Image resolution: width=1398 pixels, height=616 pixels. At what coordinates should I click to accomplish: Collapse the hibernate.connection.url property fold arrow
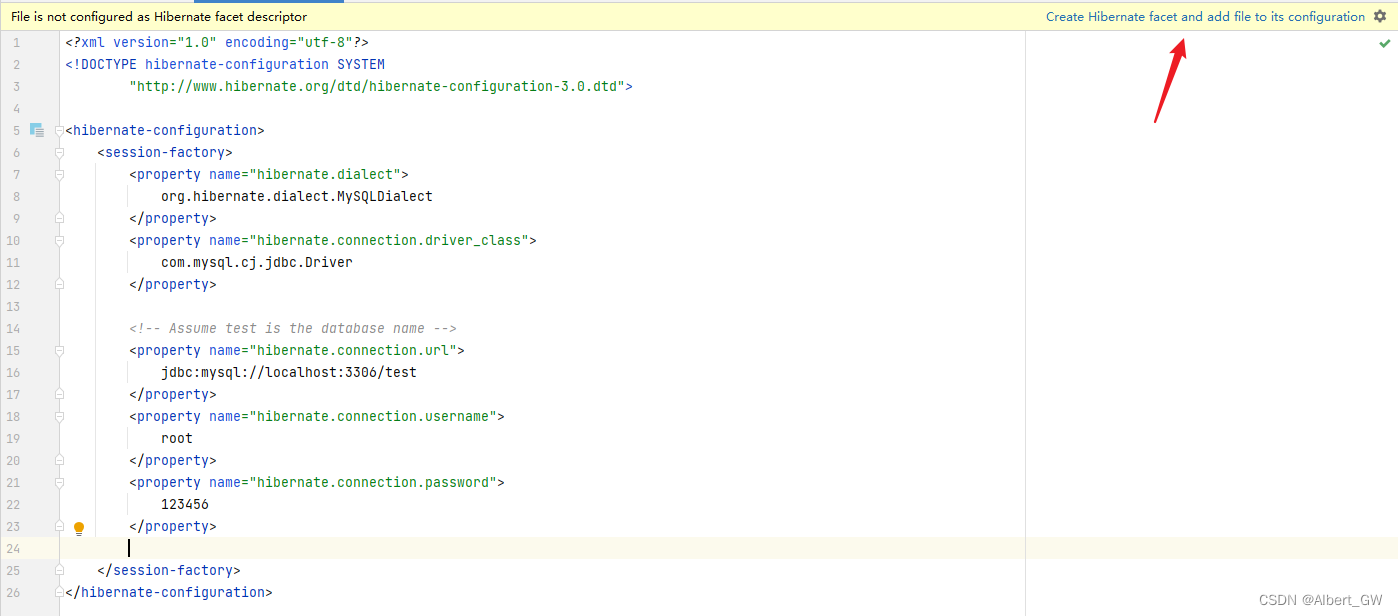(59, 349)
